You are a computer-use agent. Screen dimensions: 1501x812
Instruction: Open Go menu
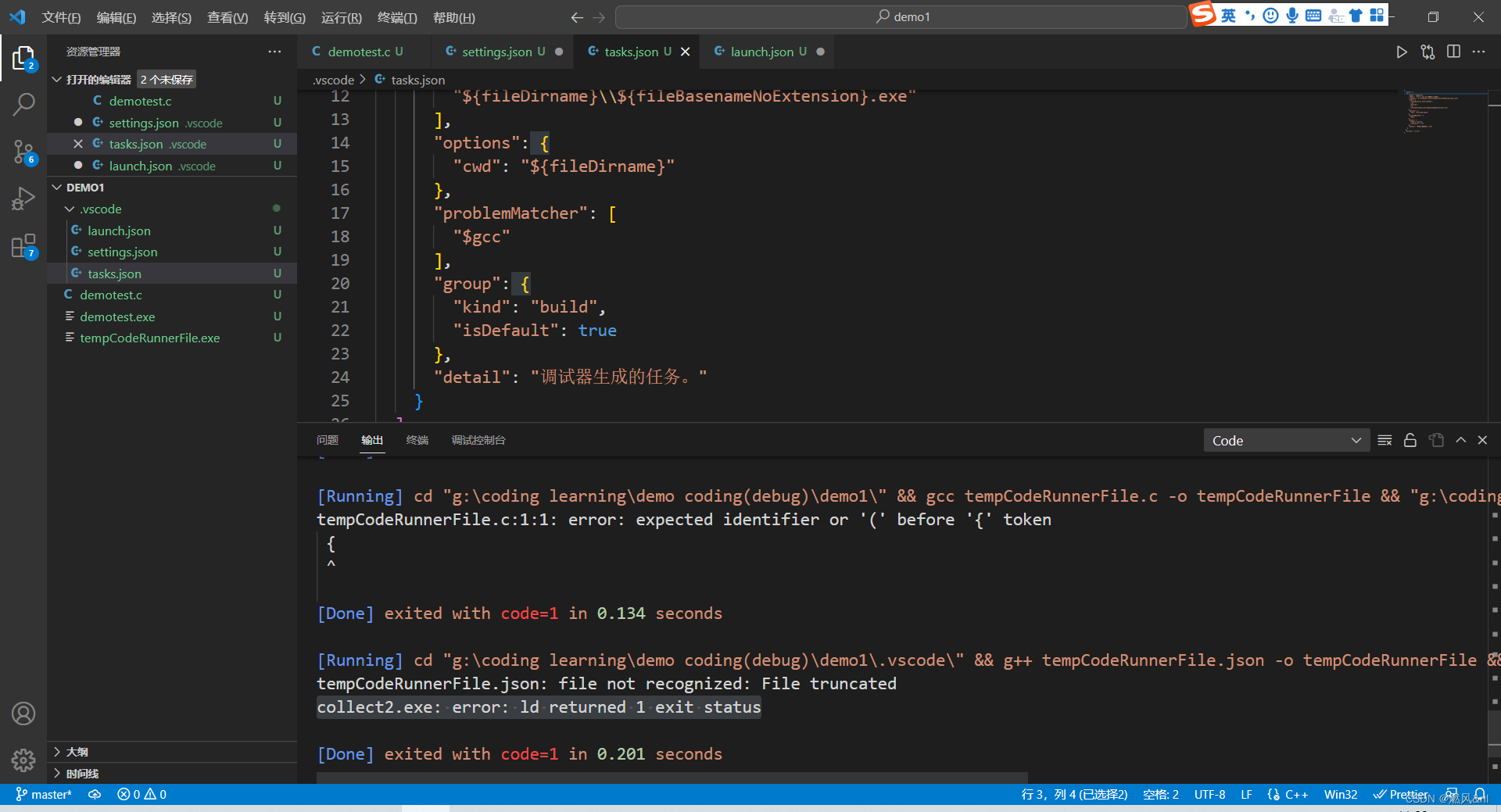click(x=285, y=17)
